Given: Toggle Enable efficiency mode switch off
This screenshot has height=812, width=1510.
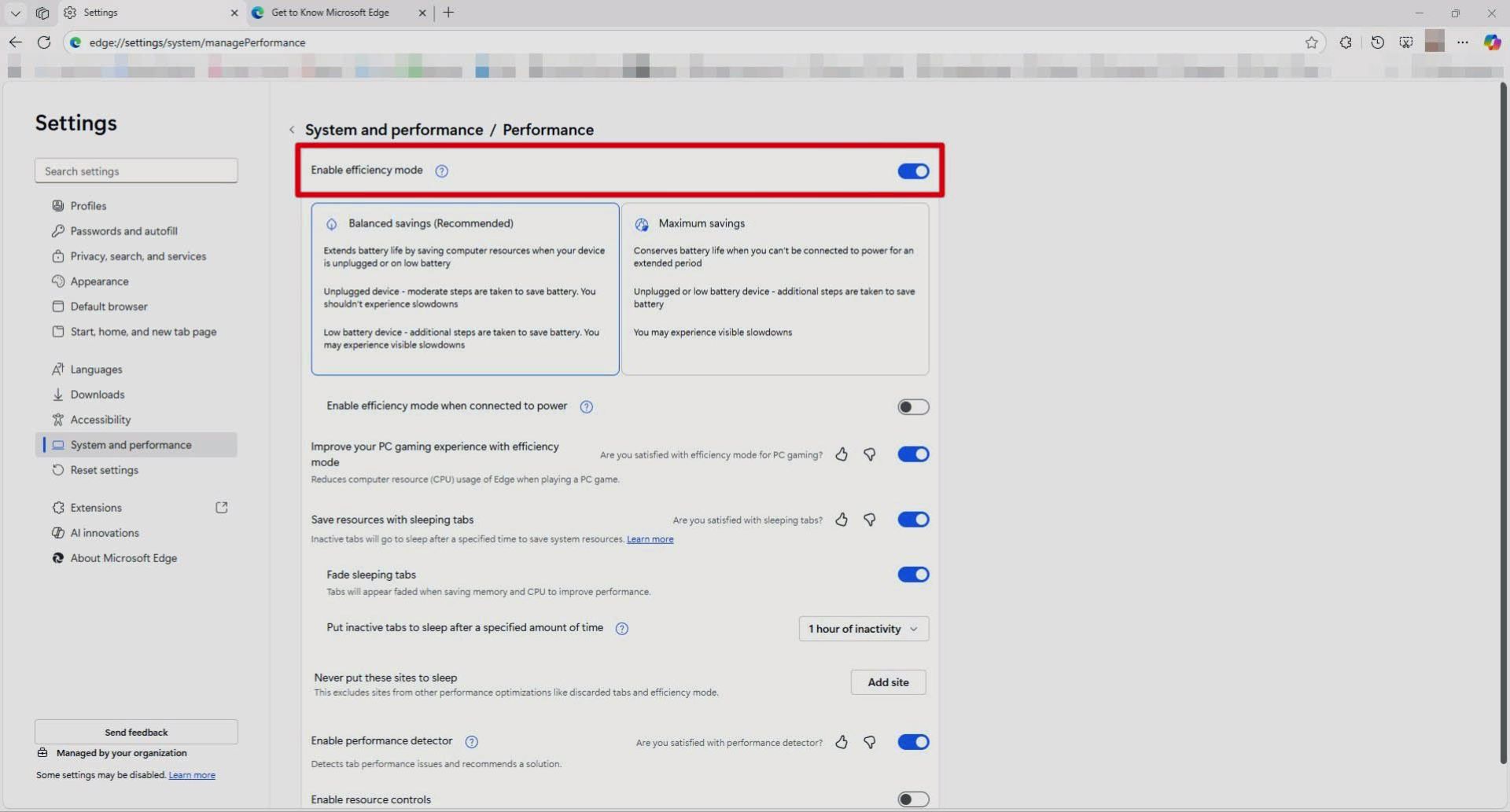Looking at the screenshot, I should tap(912, 171).
